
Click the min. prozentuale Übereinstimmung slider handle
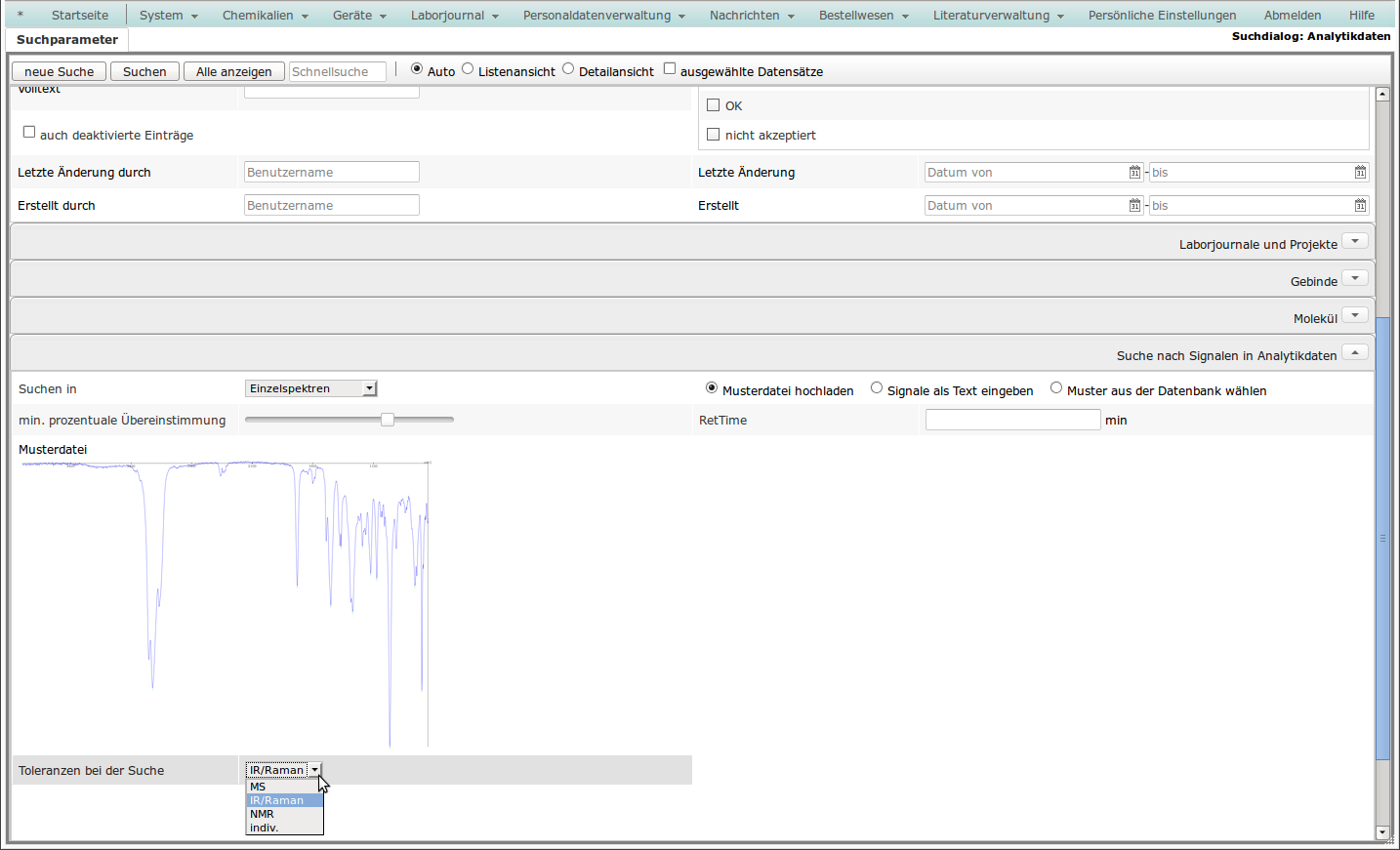388,420
